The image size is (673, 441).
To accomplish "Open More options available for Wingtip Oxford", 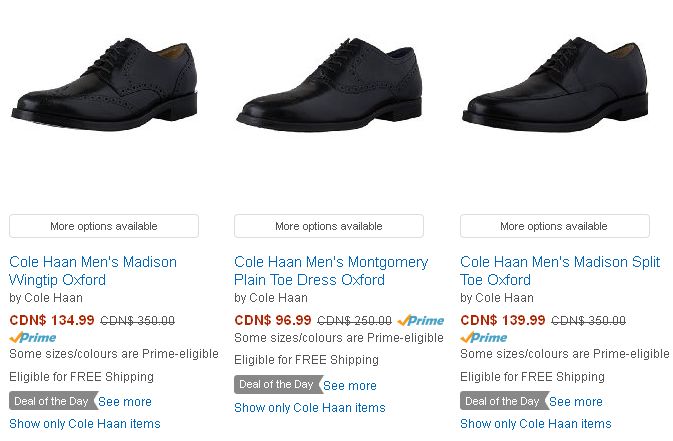I will point(104,226).
